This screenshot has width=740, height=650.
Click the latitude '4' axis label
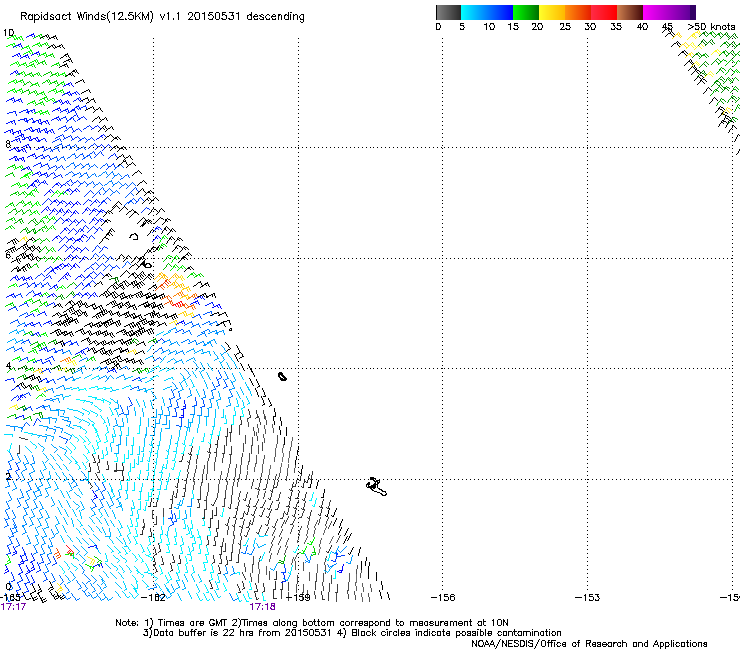pos(8,366)
